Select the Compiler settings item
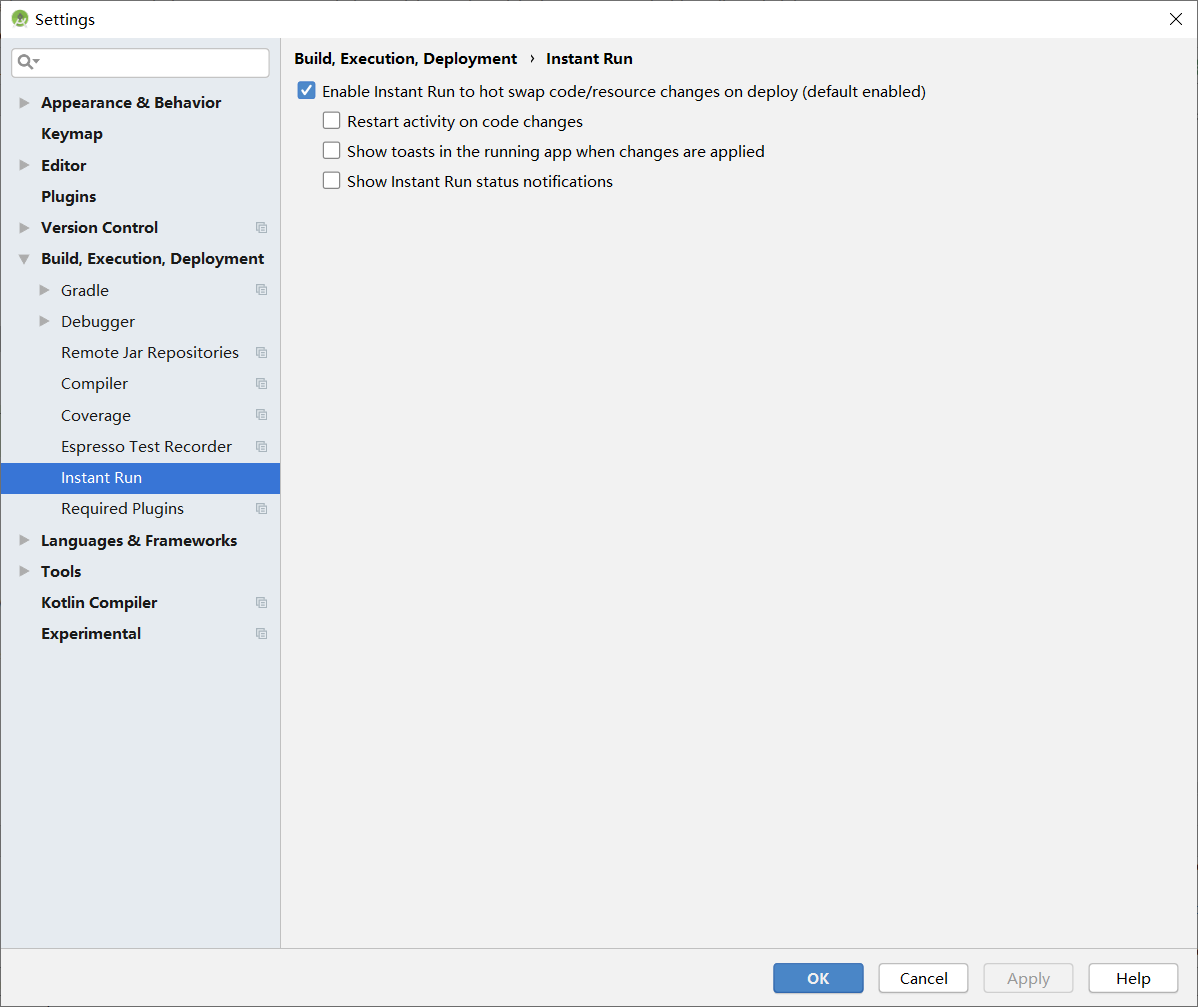1198x1007 pixels. (x=95, y=384)
